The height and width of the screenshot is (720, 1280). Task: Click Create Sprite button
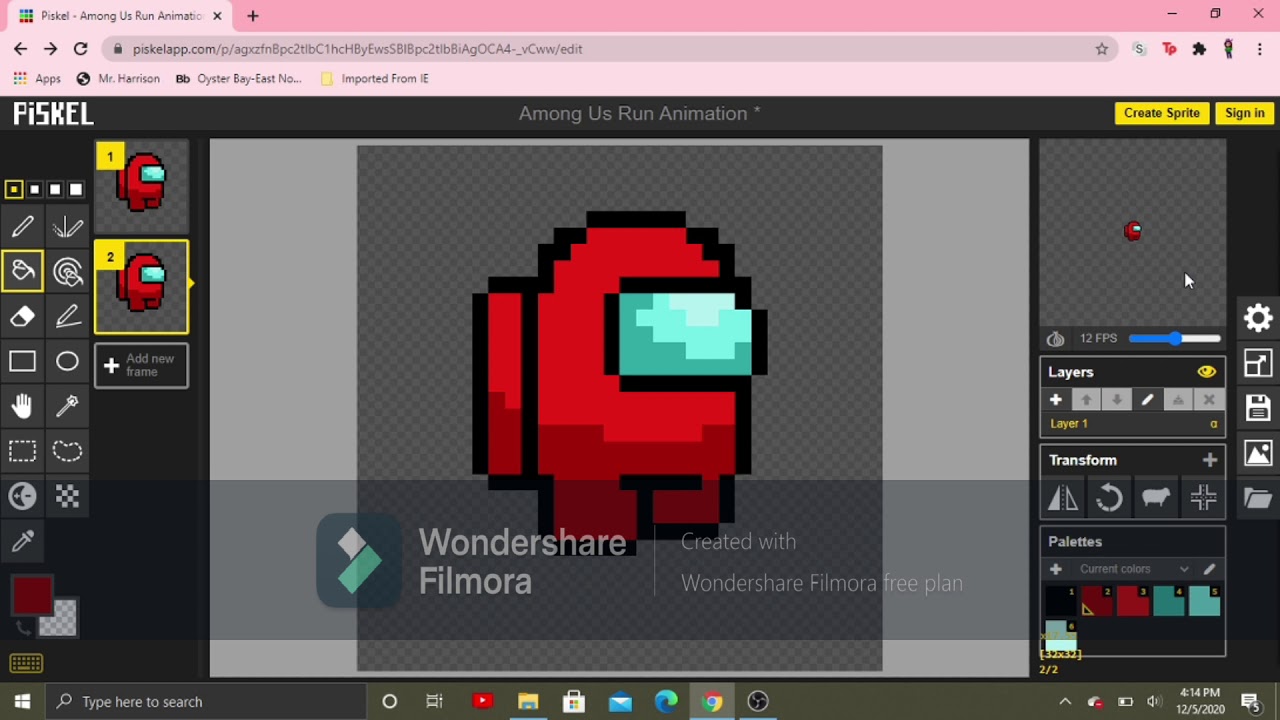tap(1162, 113)
